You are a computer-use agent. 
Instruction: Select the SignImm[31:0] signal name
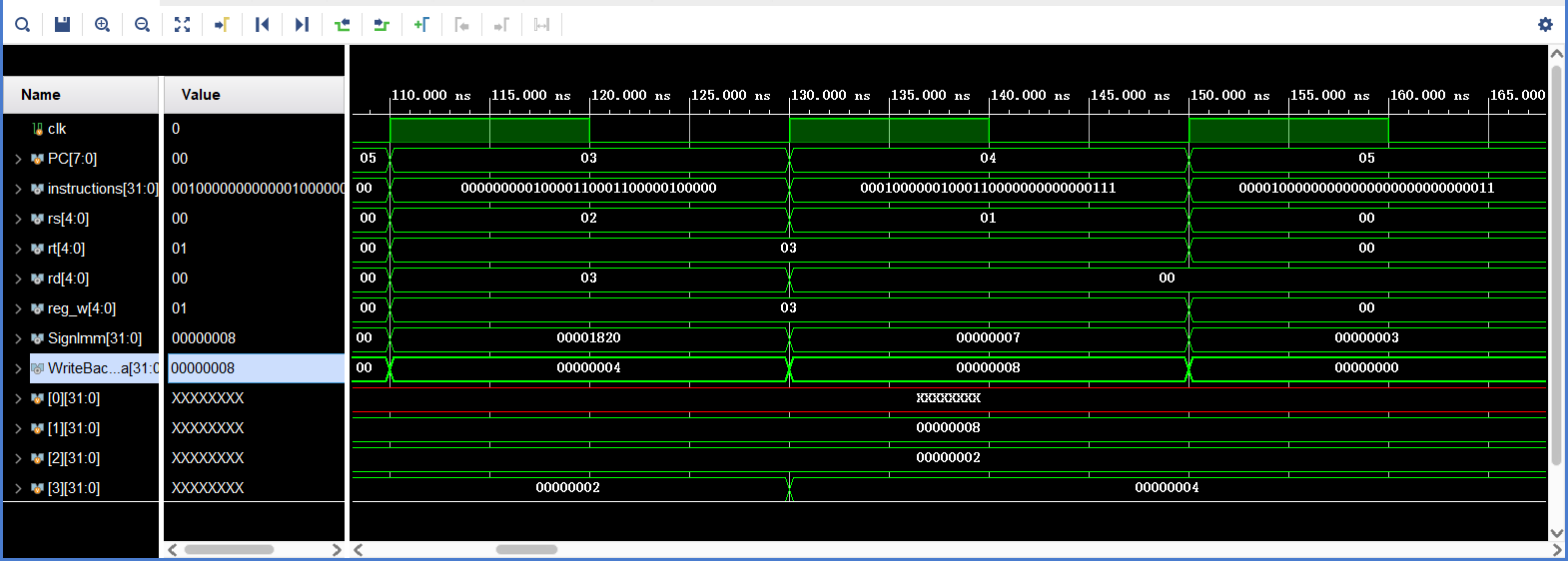pyautogui.click(x=95, y=338)
